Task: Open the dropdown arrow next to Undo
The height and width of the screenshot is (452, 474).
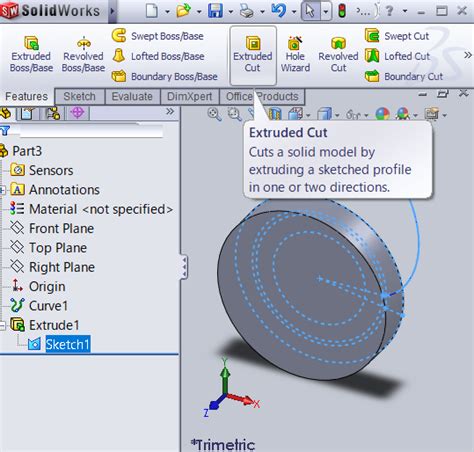Action: [x=294, y=12]
